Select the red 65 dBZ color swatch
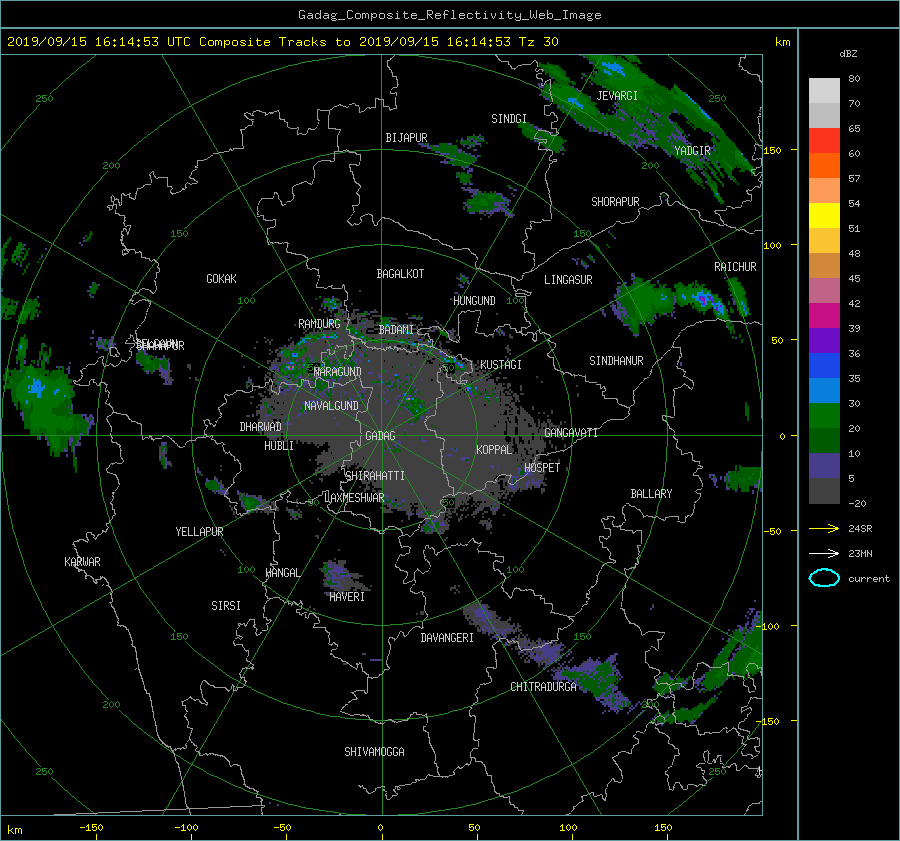 pyautogui.click(x=824, y=141)
